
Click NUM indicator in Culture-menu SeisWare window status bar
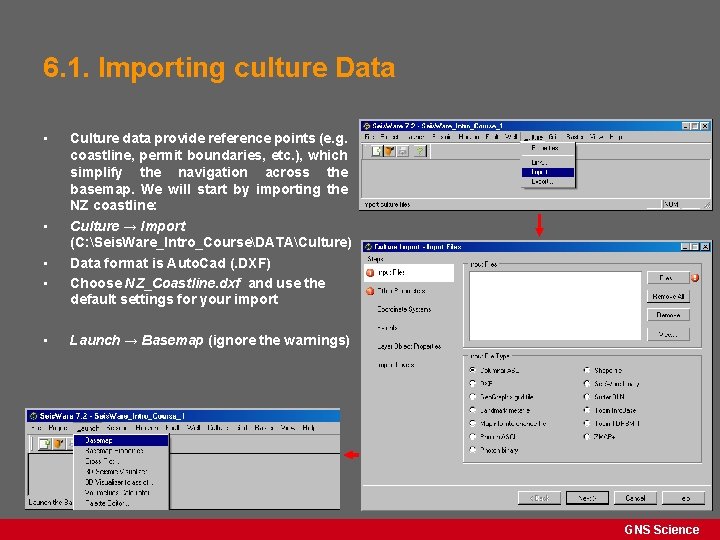point(672,204)
